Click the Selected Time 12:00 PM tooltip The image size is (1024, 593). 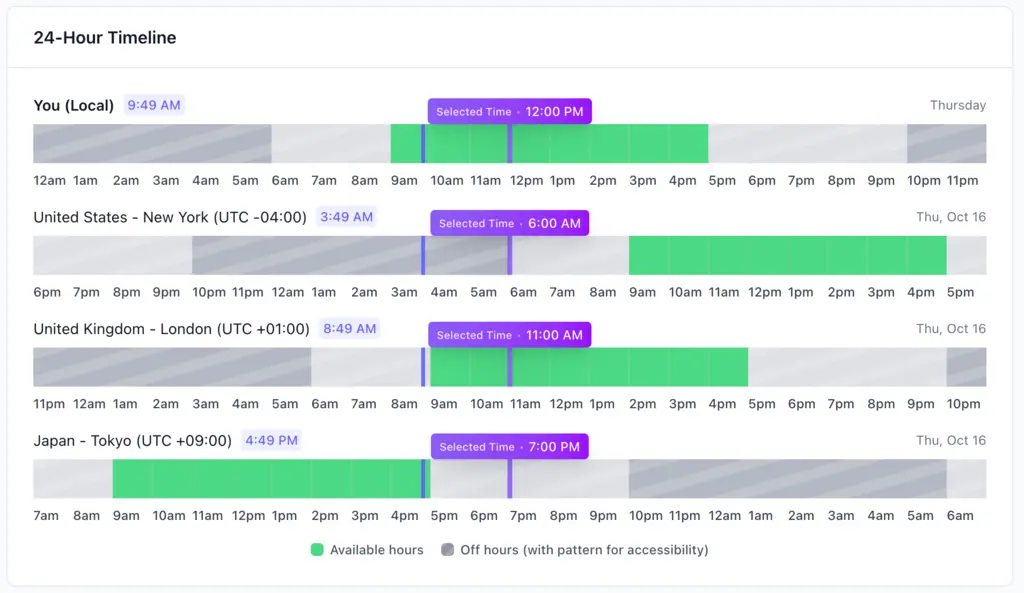(509, 112)
